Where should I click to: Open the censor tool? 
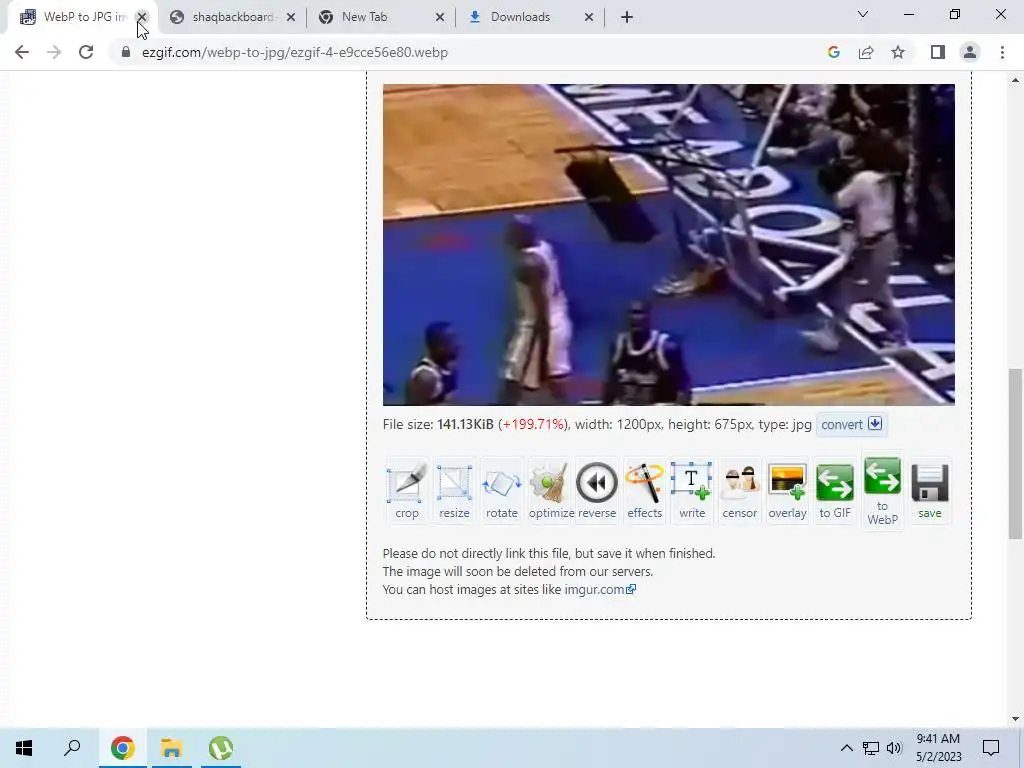pos(740,491)
